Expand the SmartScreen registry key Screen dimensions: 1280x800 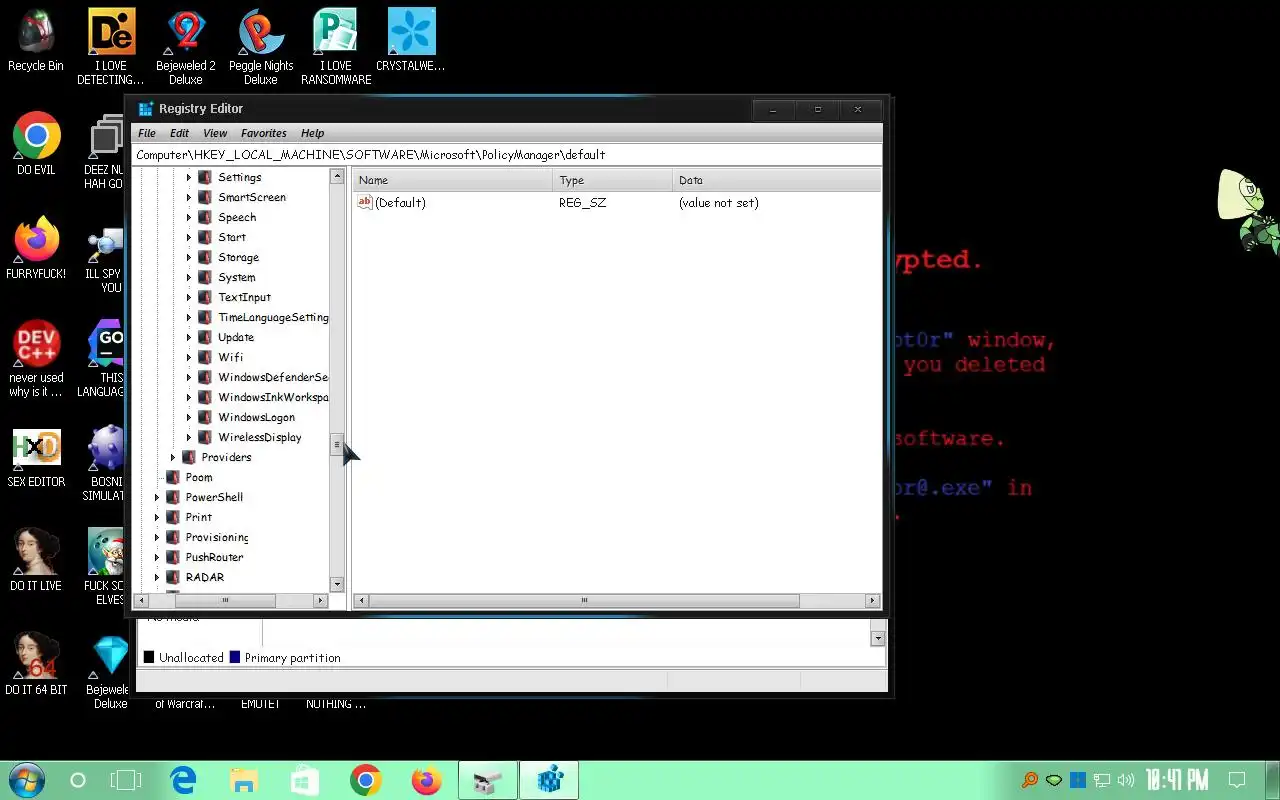tap(189, 197)
